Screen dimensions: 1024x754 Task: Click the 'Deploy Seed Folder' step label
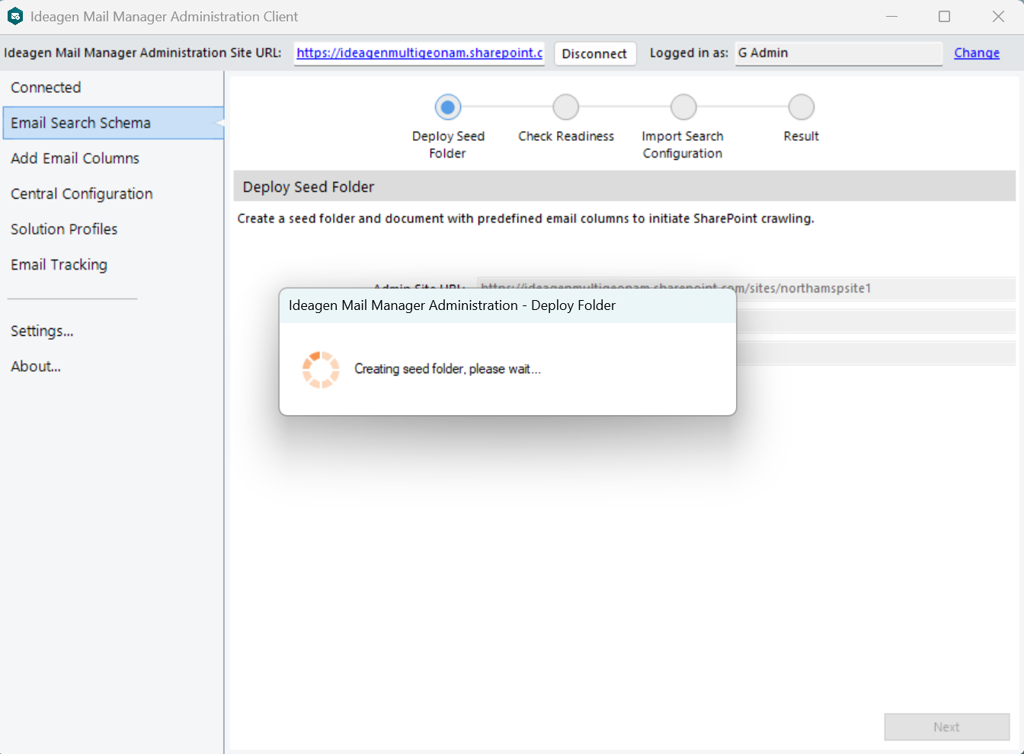[448, 144]
